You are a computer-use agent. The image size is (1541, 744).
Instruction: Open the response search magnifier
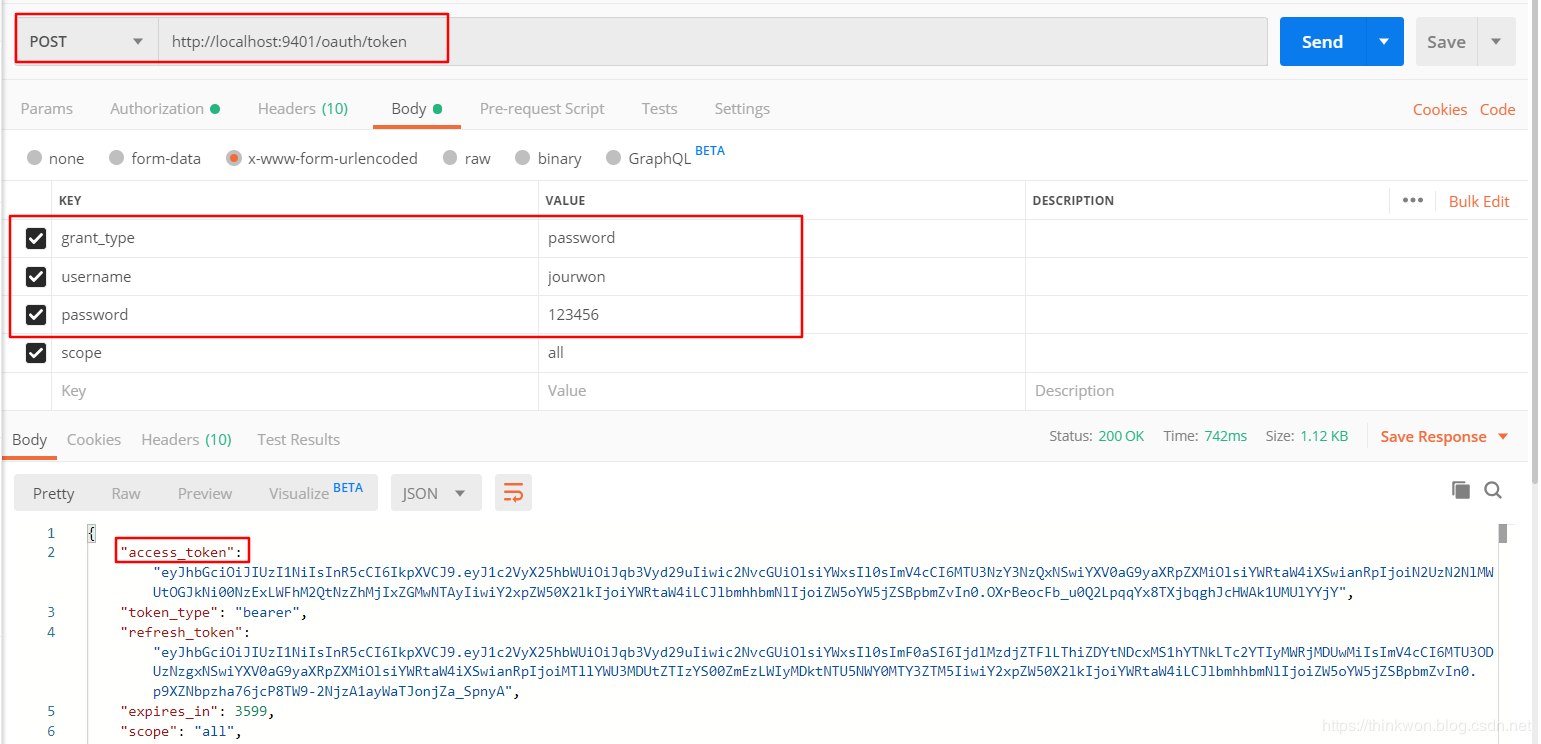(x=1493, y=489)
